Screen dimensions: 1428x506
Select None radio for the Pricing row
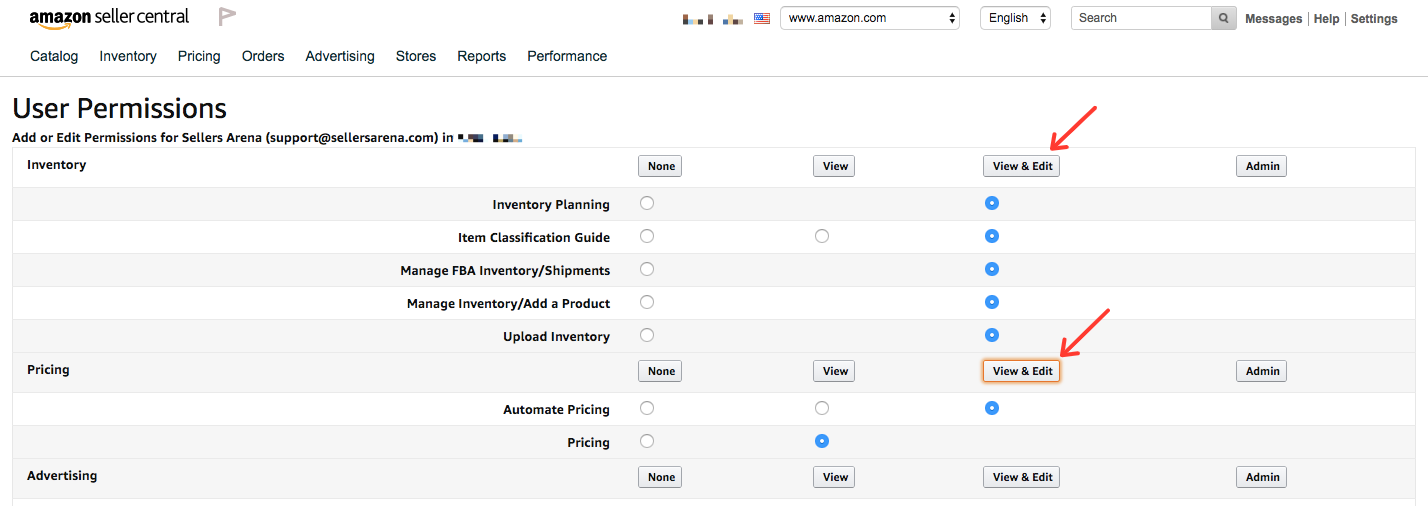[647, 441]
